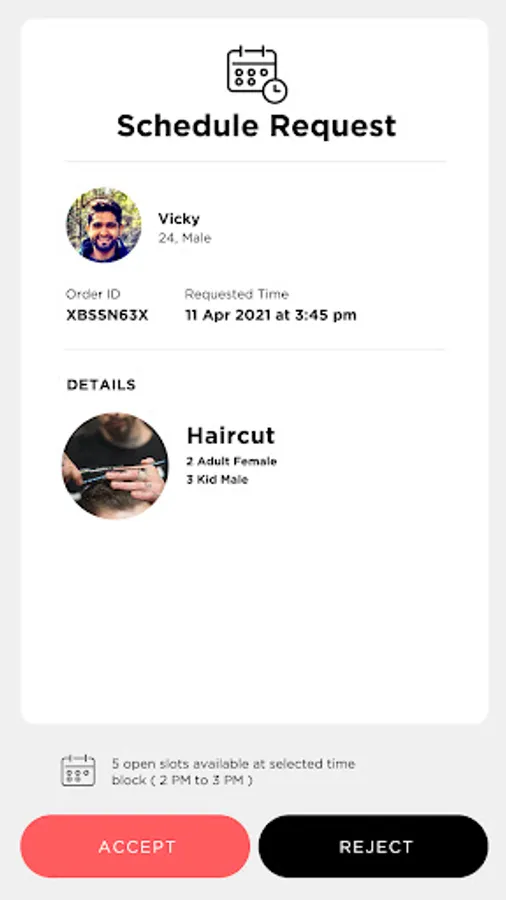This screenshot has width=506, height=900.
Task: Tap the Order ID label
Action: coord(93,294)
